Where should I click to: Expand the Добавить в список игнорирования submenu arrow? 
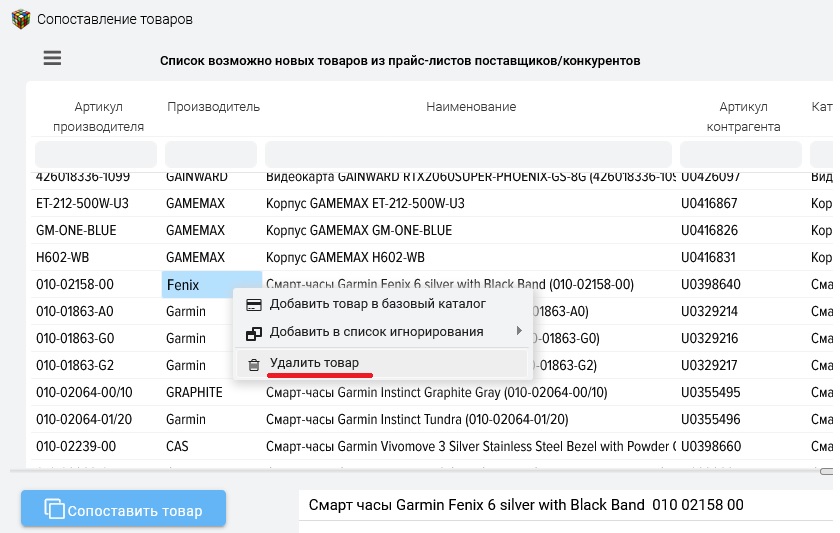[519, 331]
